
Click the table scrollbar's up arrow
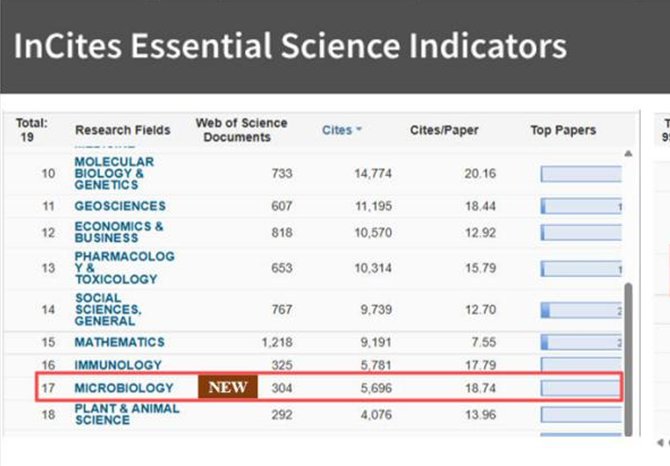[628, 154]
